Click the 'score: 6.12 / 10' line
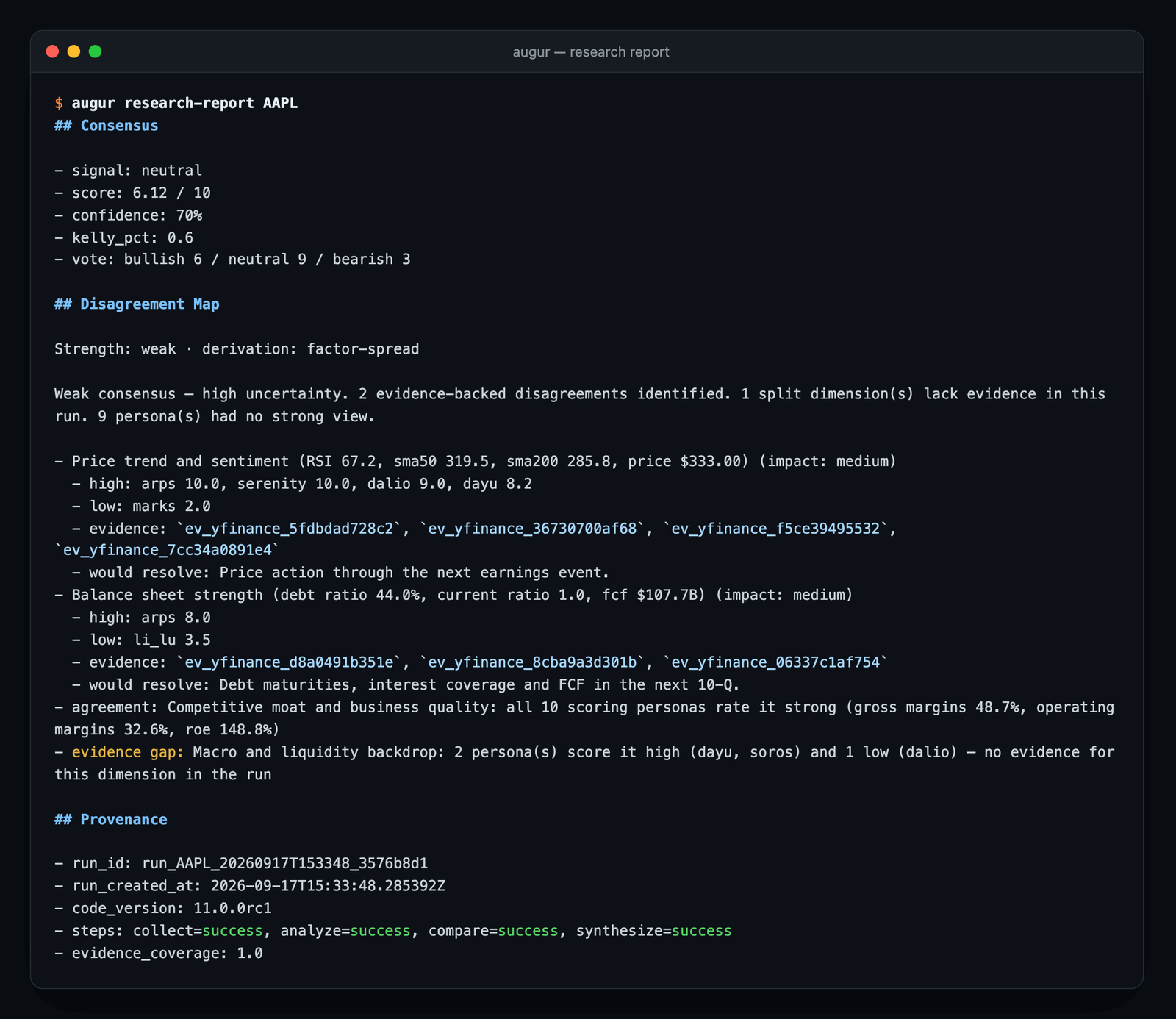This screenshot has width=1176, height=1019. point(133,193)
